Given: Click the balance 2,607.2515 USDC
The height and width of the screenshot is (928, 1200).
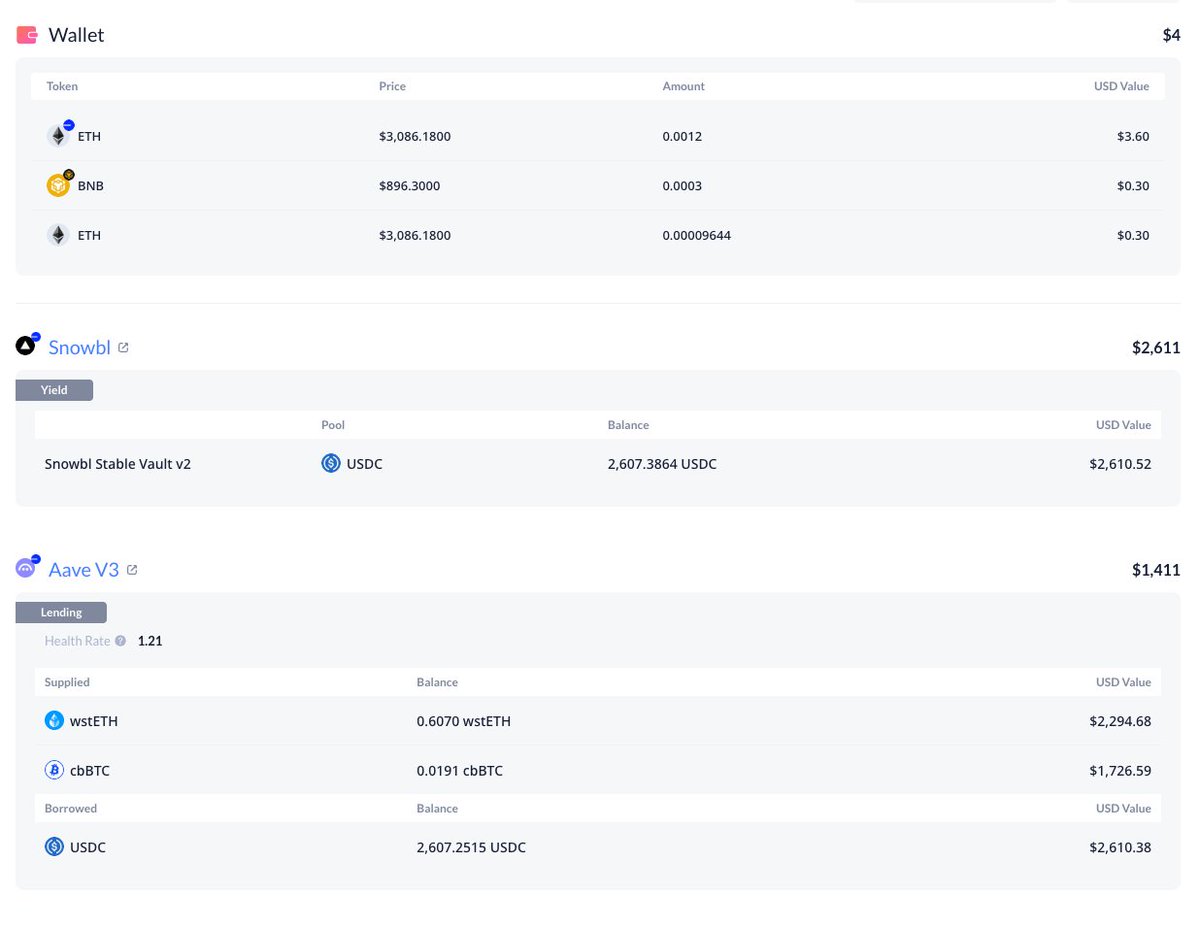Looking at the screenshot, I should [x=471, y=847].
